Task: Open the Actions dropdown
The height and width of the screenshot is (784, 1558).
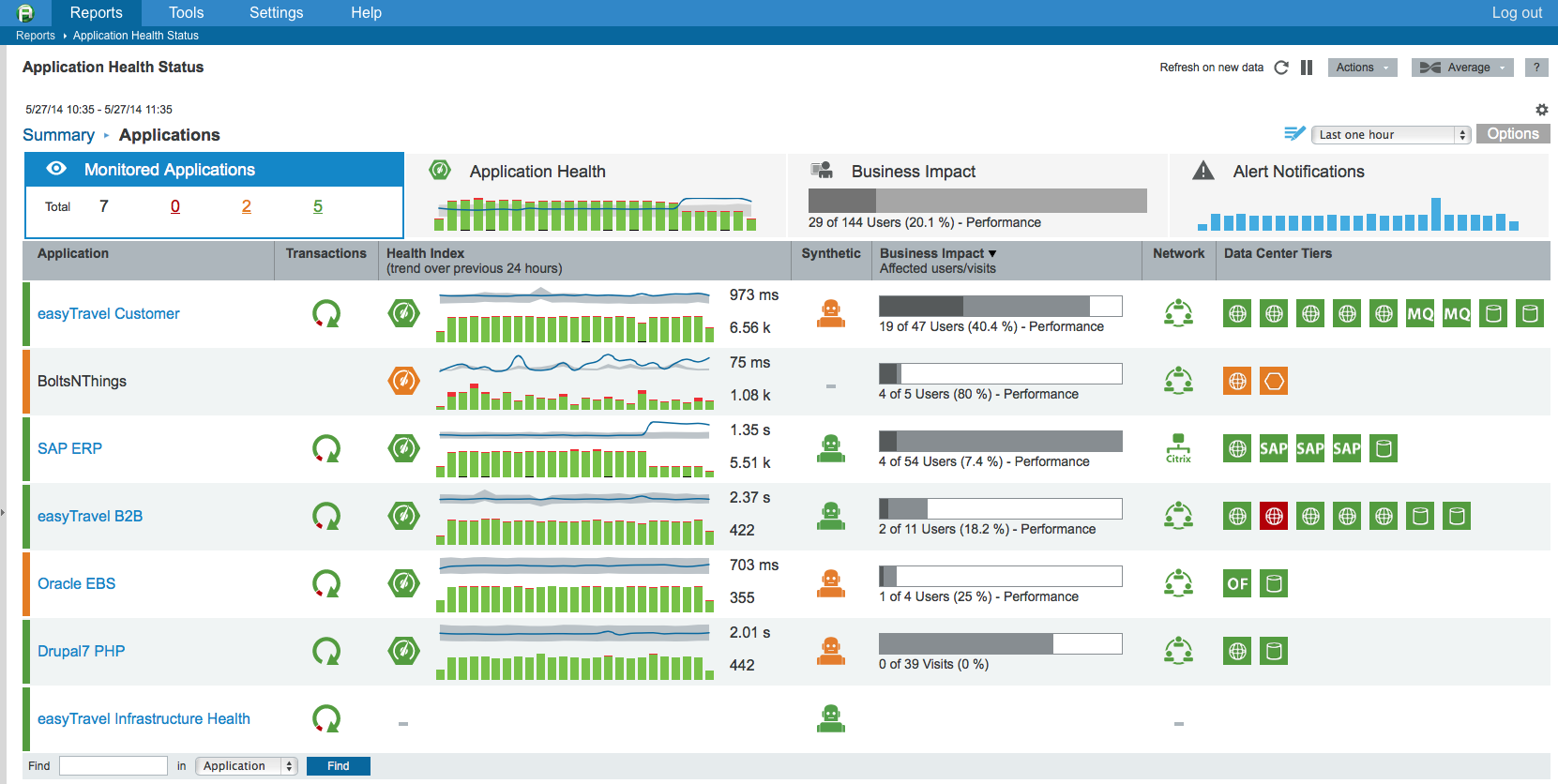Action: coord(1362,68)
